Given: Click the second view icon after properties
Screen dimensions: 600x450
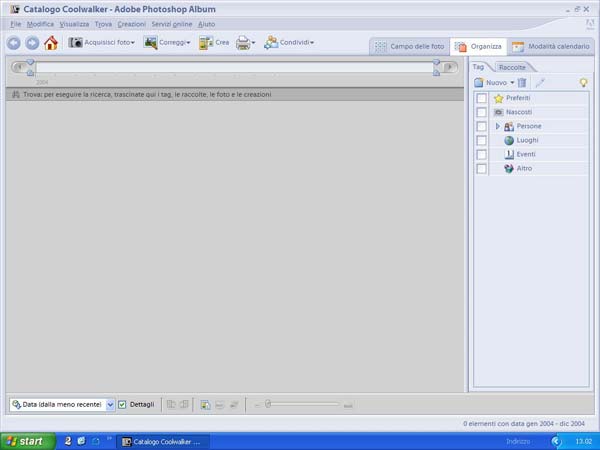Looking at the screenshot, I should click(220, 404).
